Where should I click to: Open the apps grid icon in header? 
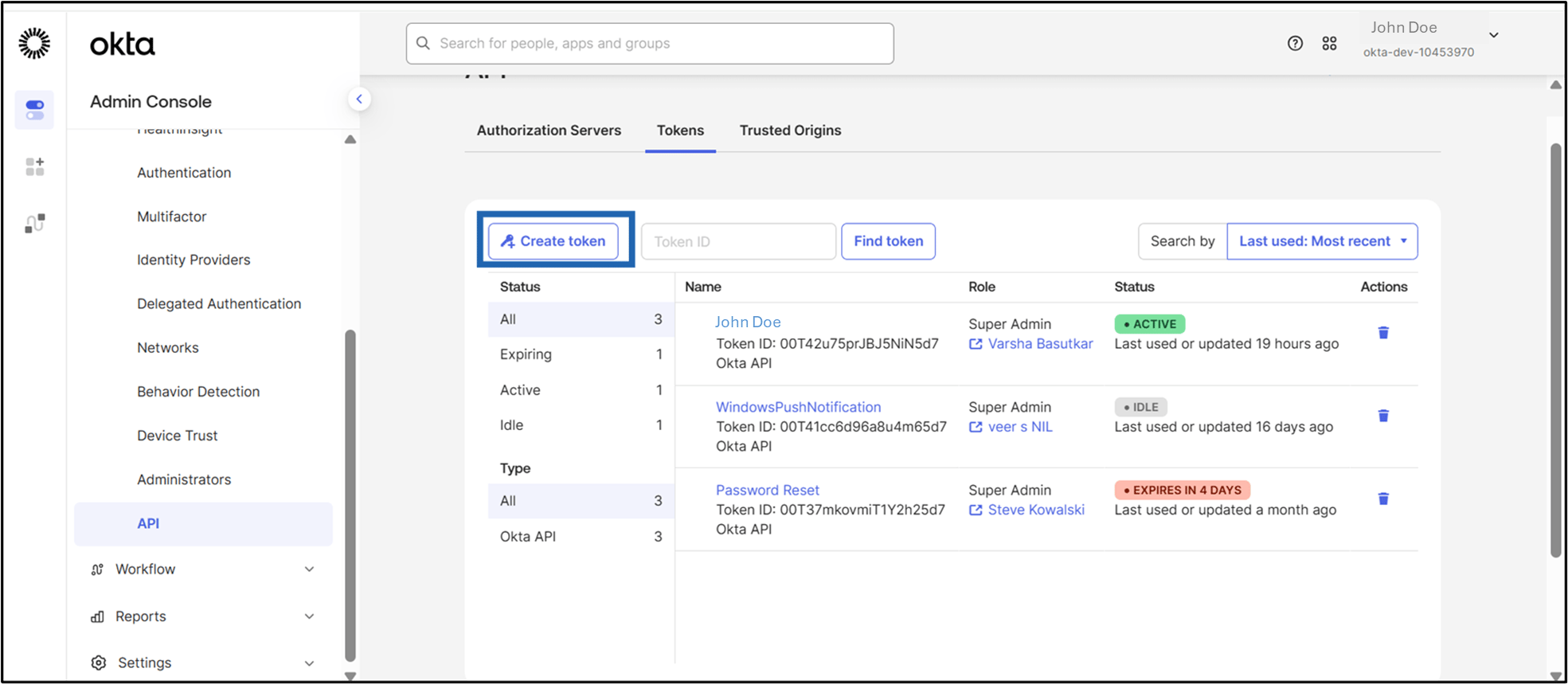[x=1329, y=43]
